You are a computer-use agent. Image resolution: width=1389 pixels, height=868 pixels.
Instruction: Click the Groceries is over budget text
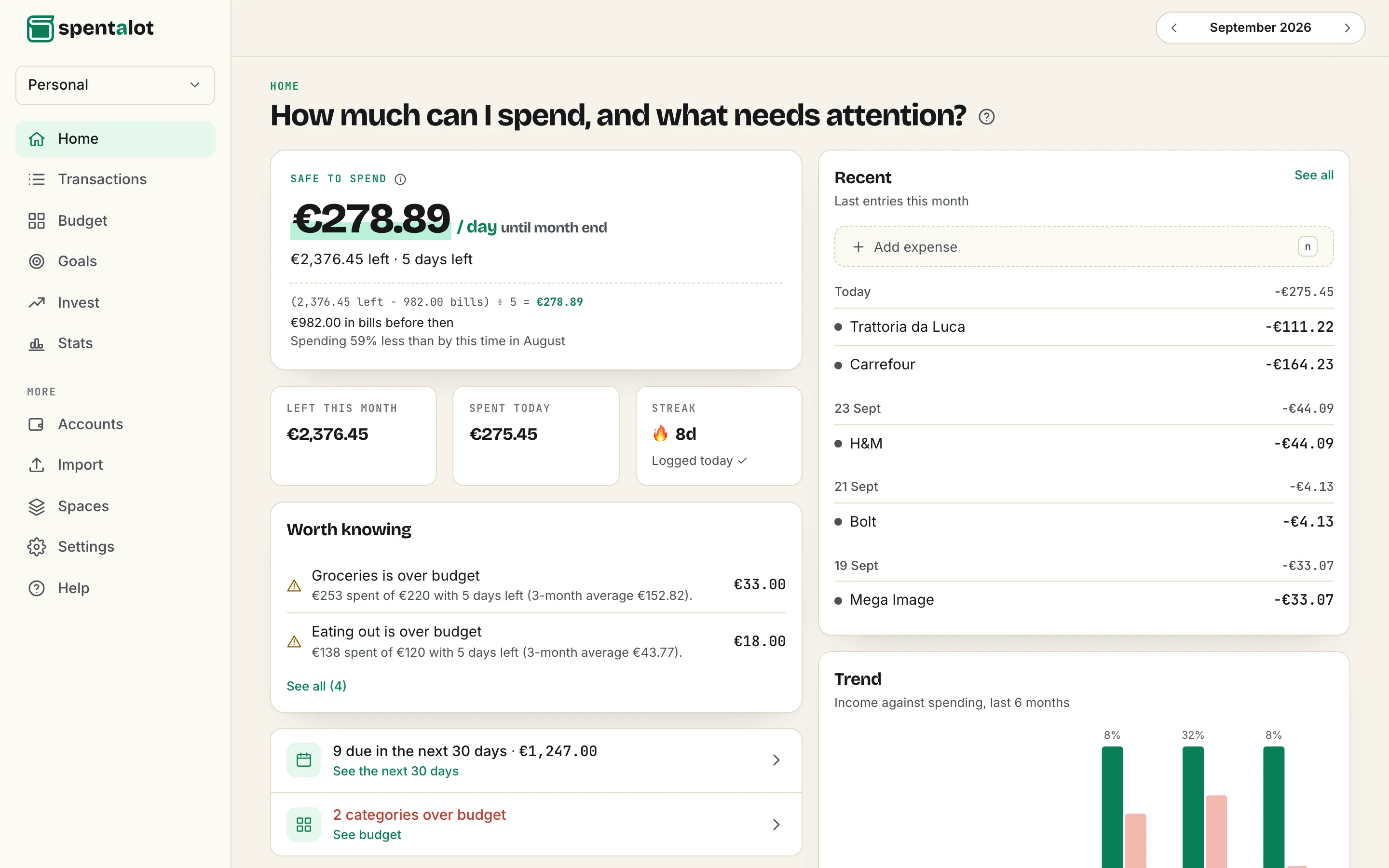(395, 576)
